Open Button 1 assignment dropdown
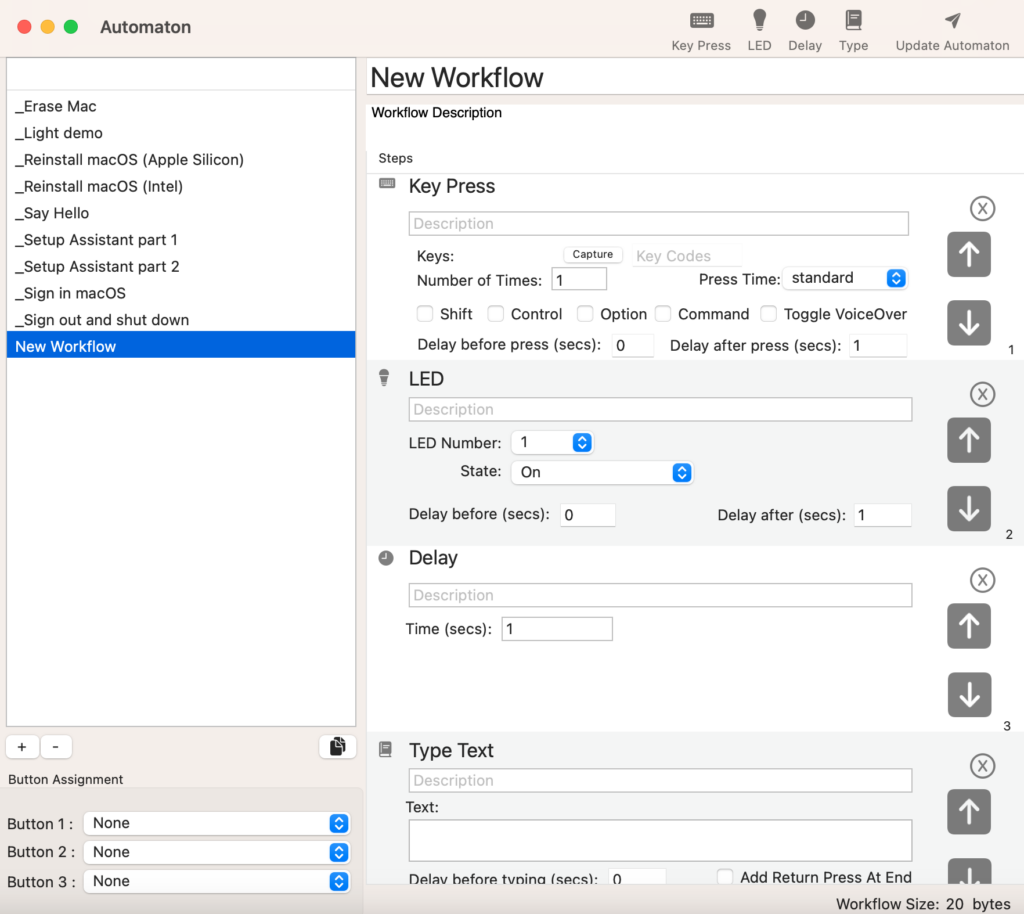This screenshot has width=1024, height=914. 217,823
